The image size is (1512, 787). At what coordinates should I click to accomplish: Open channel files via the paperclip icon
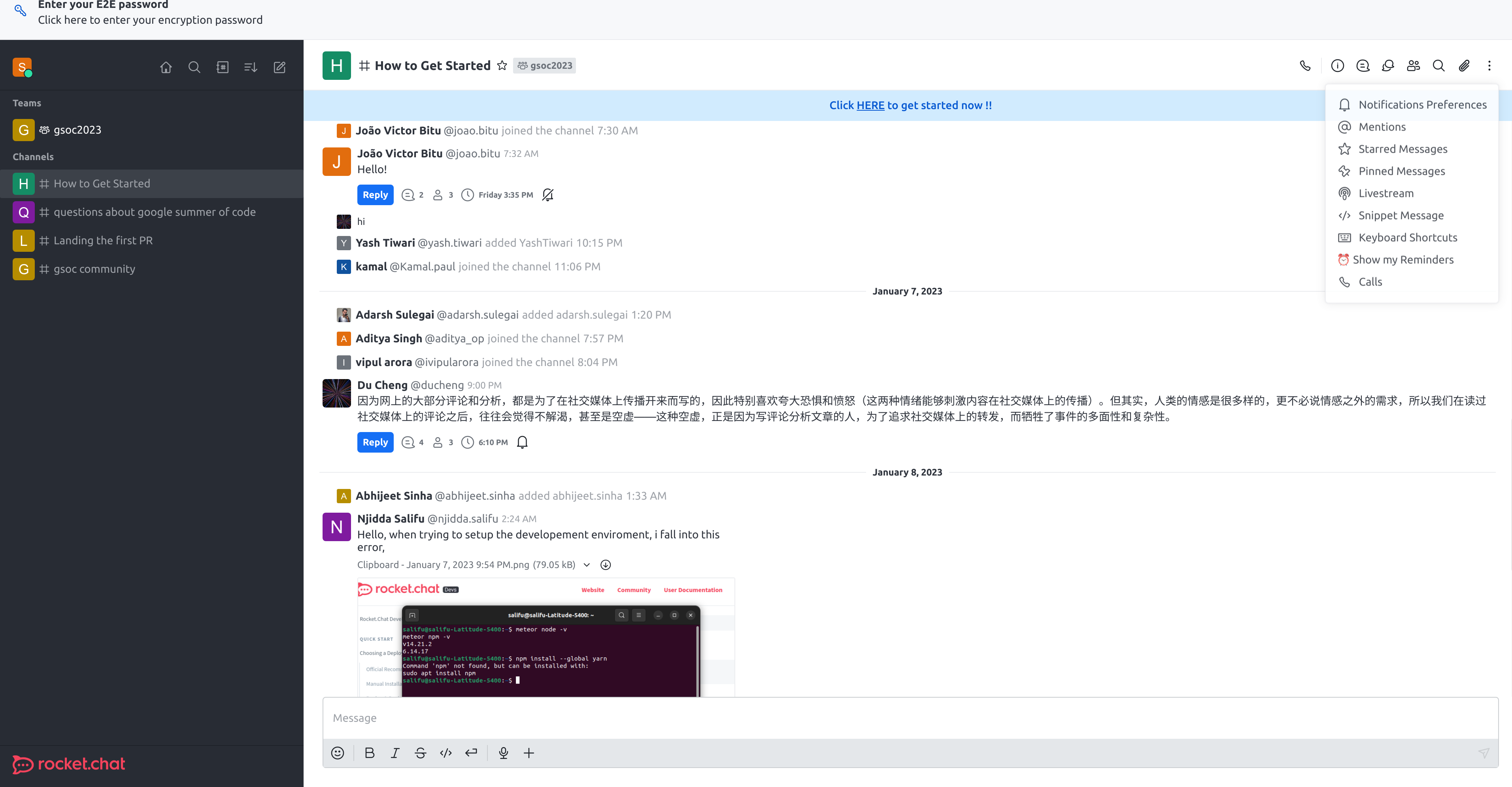point(1464,66)
